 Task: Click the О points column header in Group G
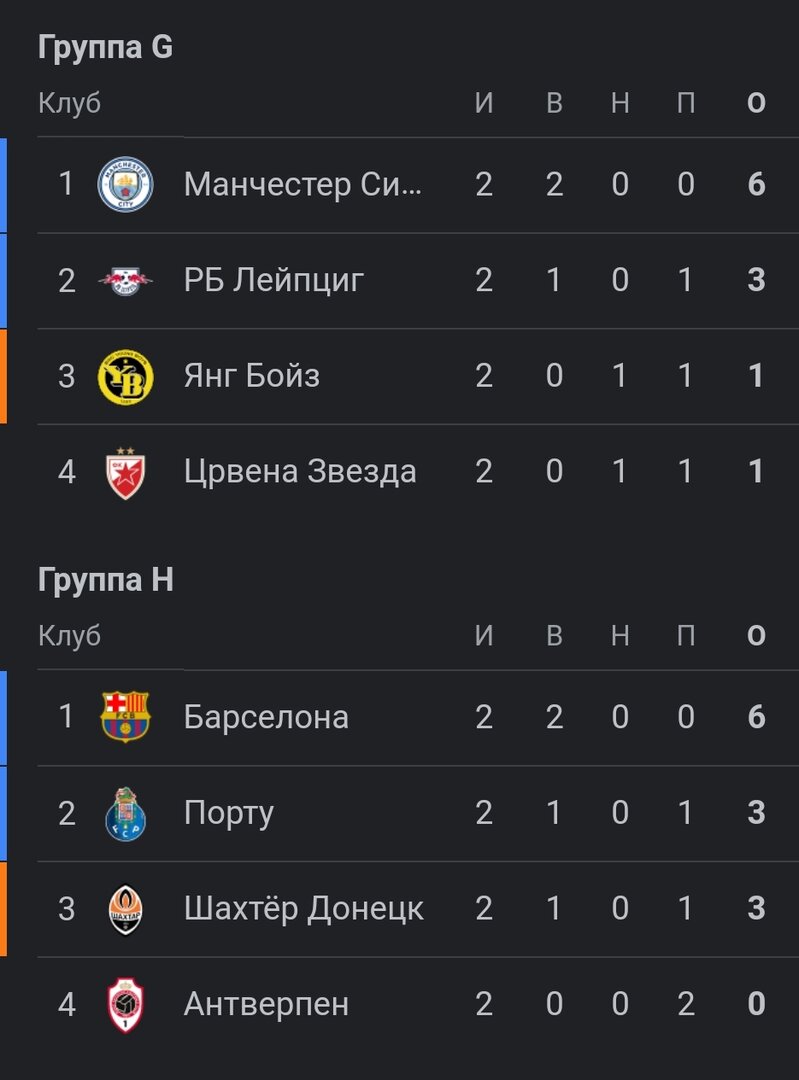click(x=756, y=103)
